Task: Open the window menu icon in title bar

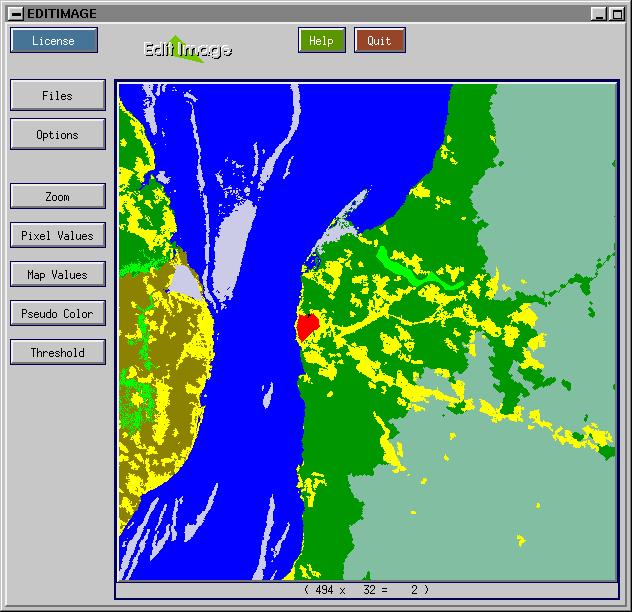Action: [16, 14]
